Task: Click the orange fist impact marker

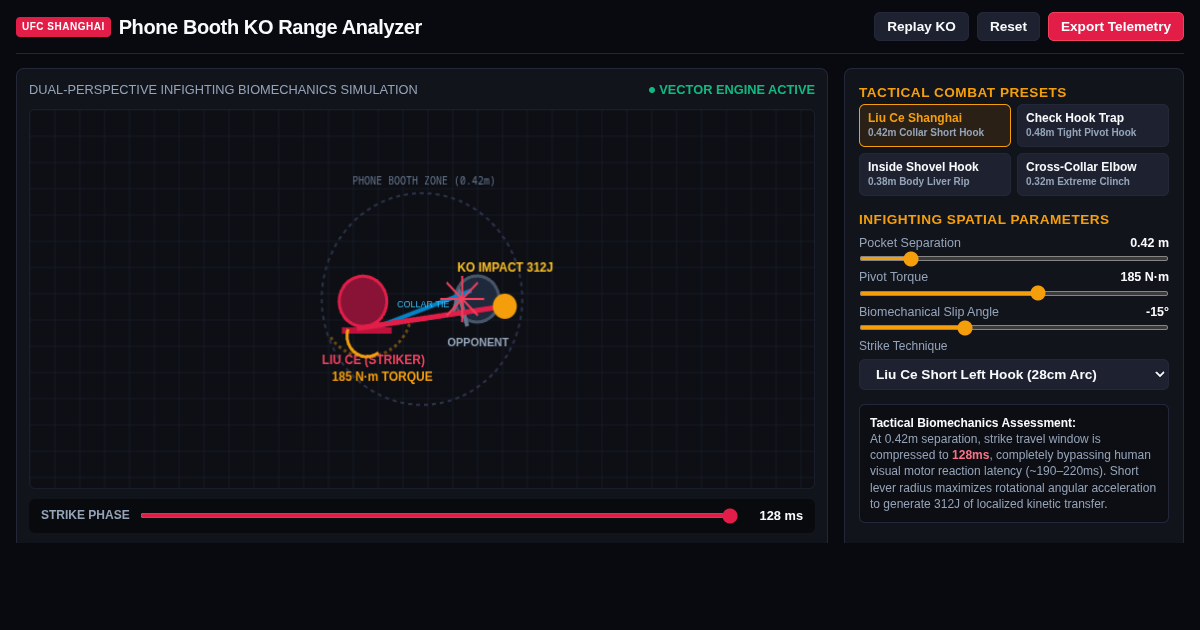Action: tap(505, 306)
